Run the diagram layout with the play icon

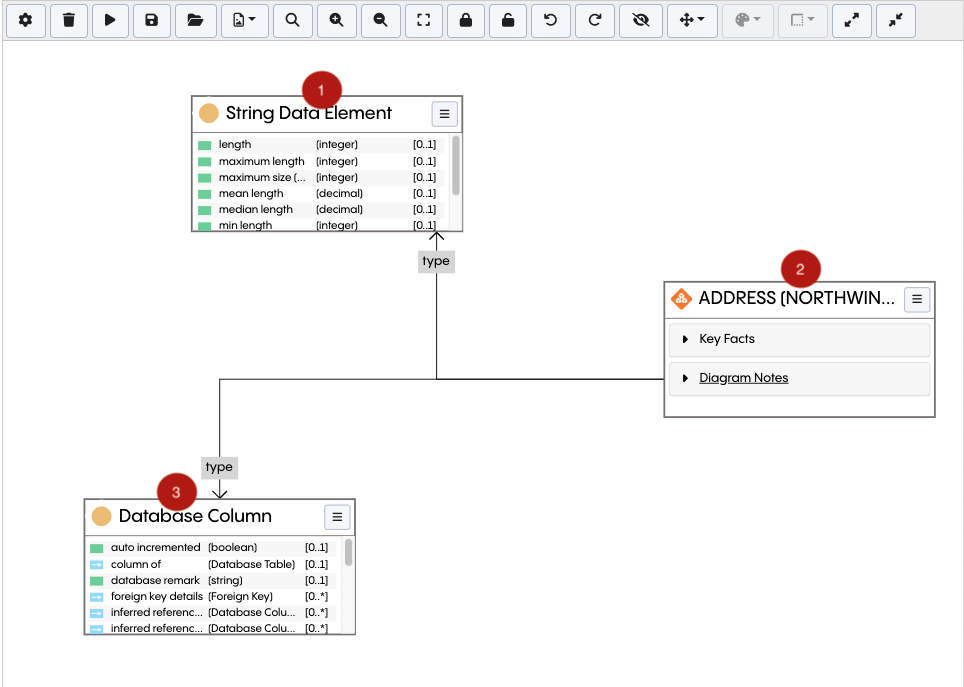click(110, 20)
